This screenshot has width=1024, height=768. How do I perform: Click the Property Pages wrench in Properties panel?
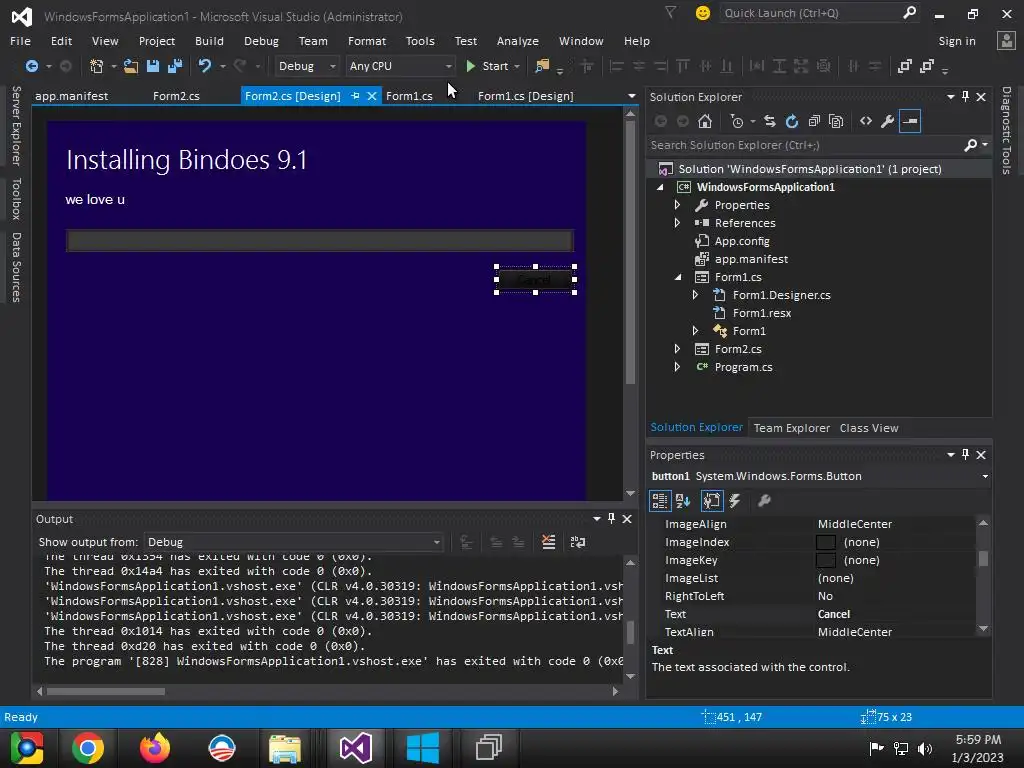click(x=764, y=501)
